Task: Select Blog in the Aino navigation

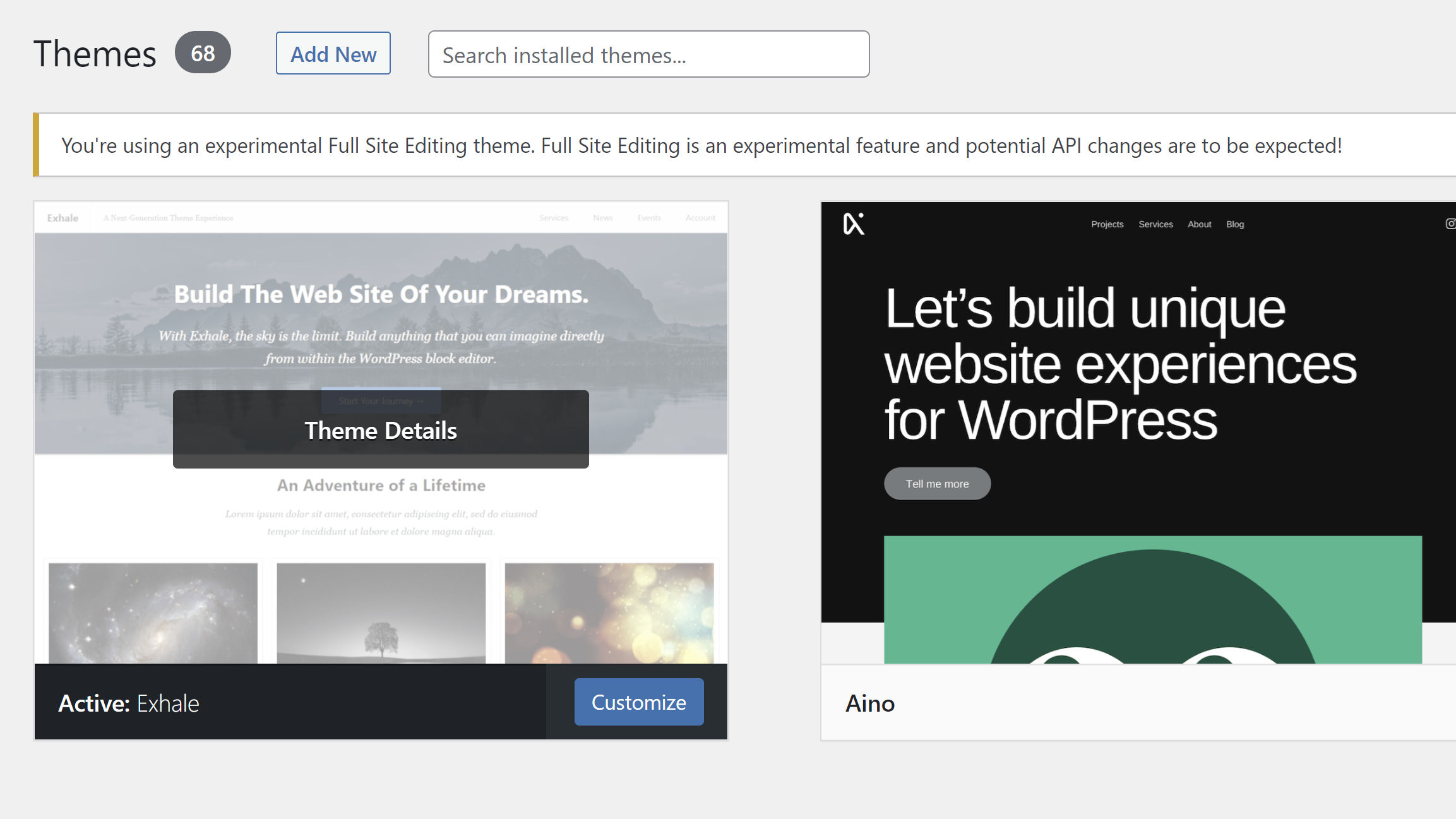Action: 1234,224
